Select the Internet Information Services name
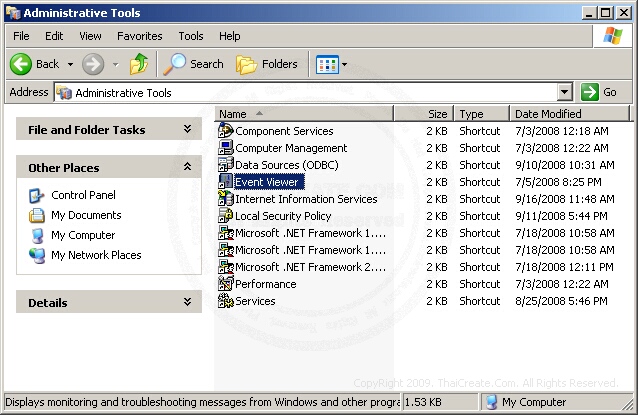Image resolution: width=638 pixels, height=415 pixels. tap(306, 199)
